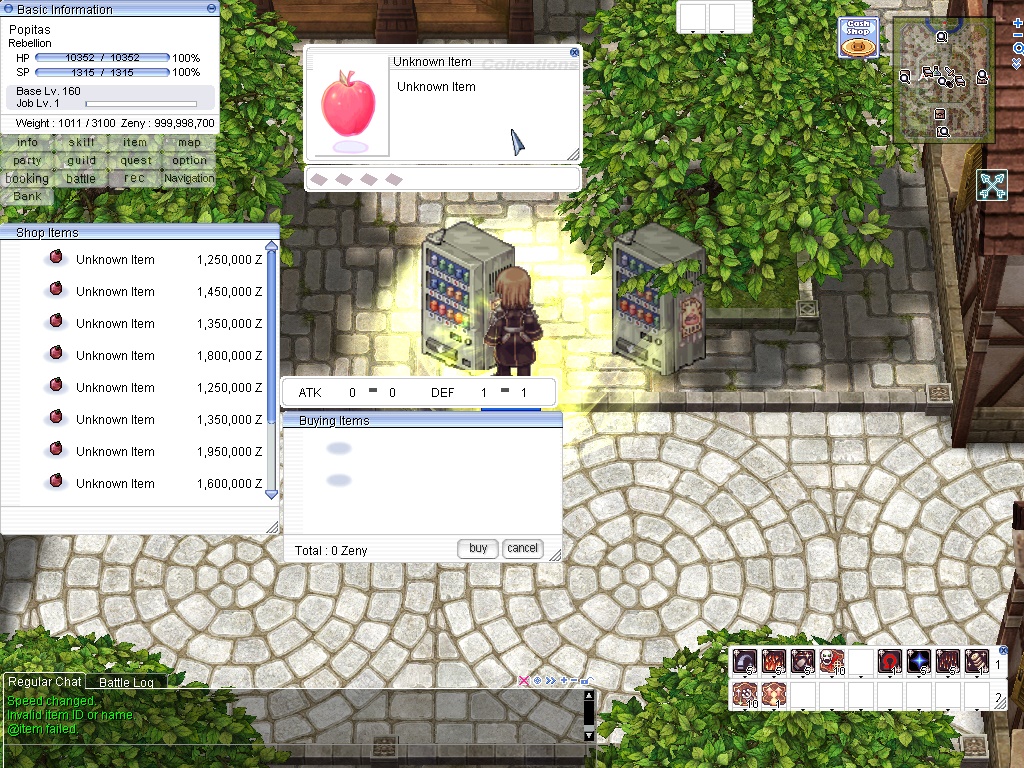Switch to the Battle Log tab
The image size is (1024, 768).
pyautogui.click(x=126, y=682)
